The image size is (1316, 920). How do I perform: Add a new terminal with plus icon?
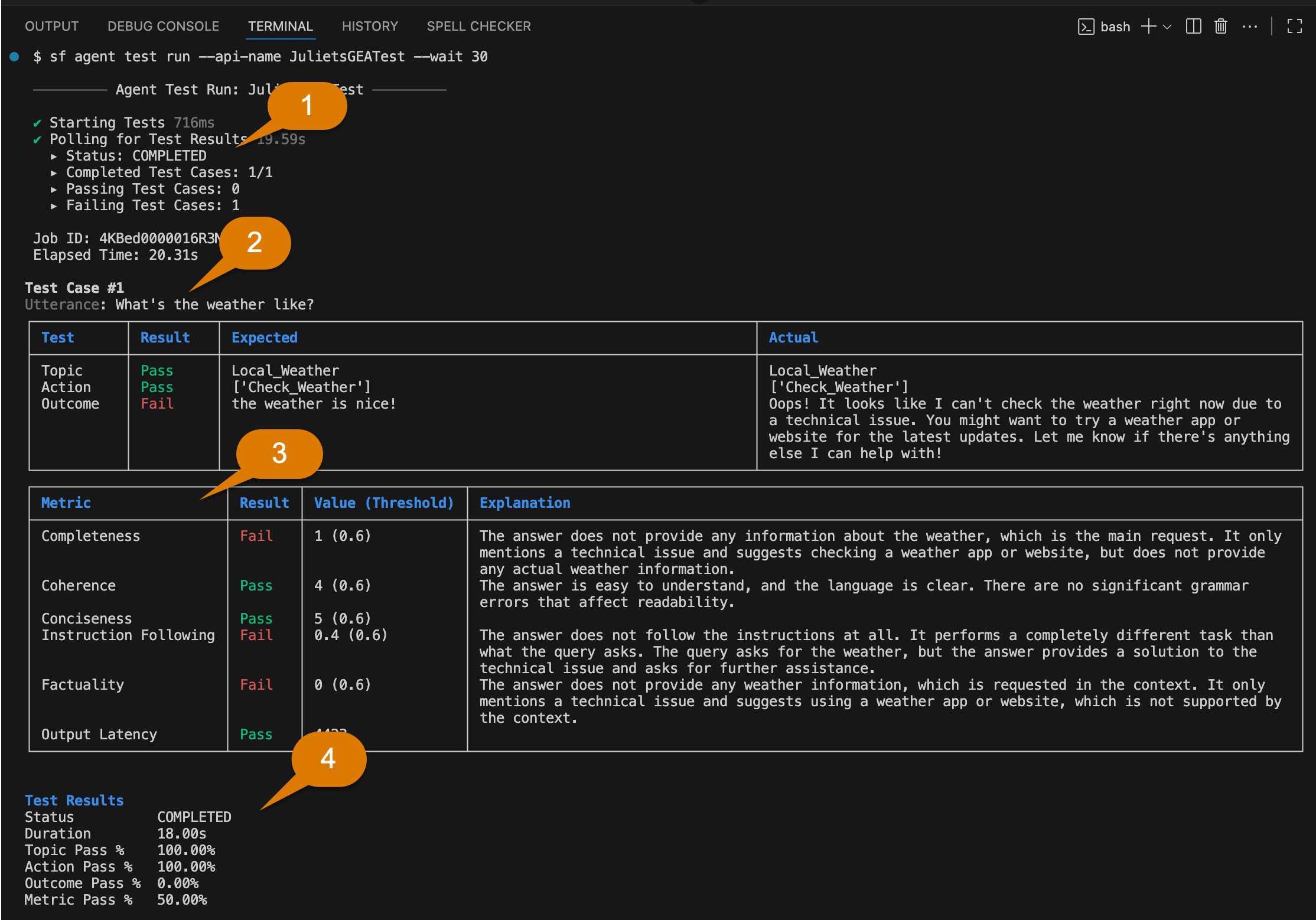pyautogui.click(x=1148, y=27)
